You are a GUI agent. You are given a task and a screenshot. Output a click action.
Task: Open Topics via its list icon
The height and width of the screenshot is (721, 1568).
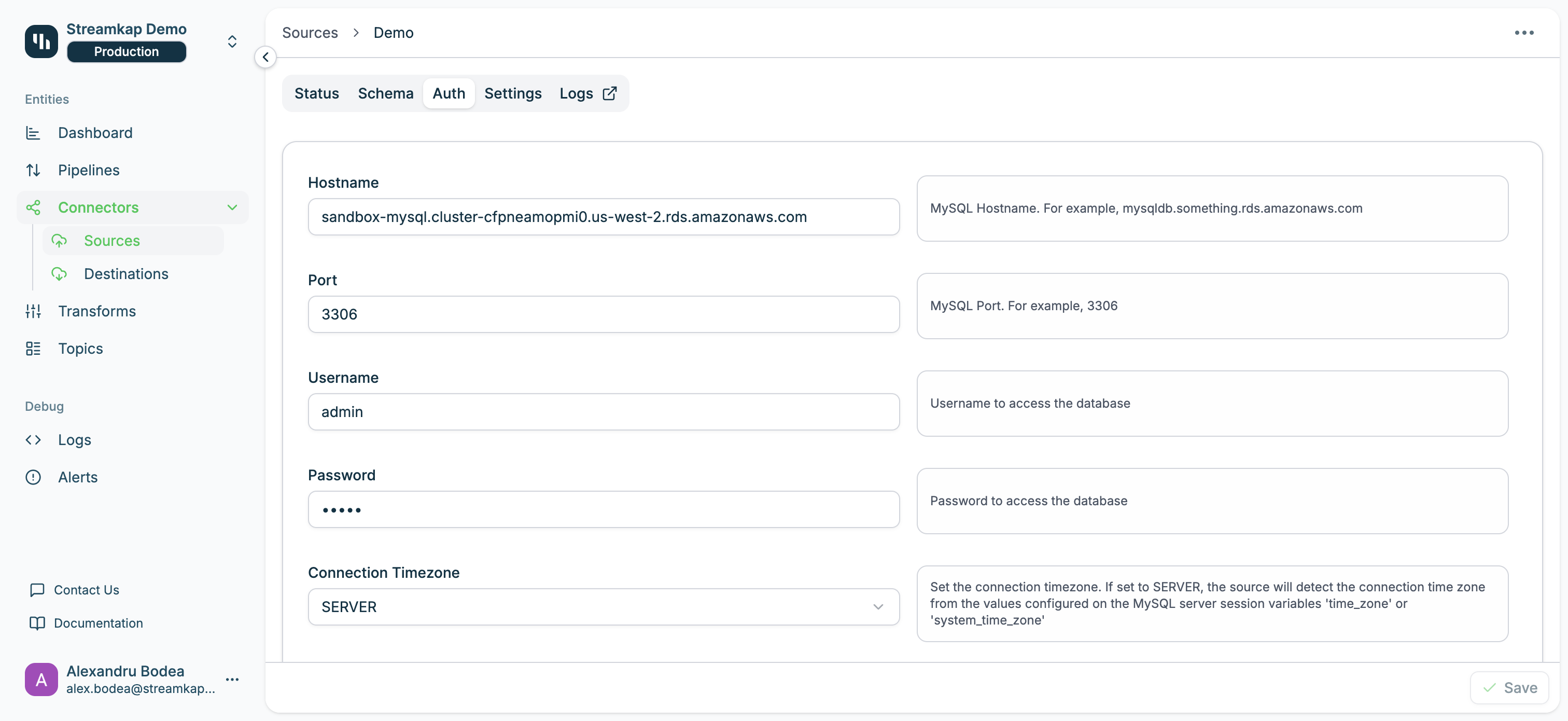point(33,349)
